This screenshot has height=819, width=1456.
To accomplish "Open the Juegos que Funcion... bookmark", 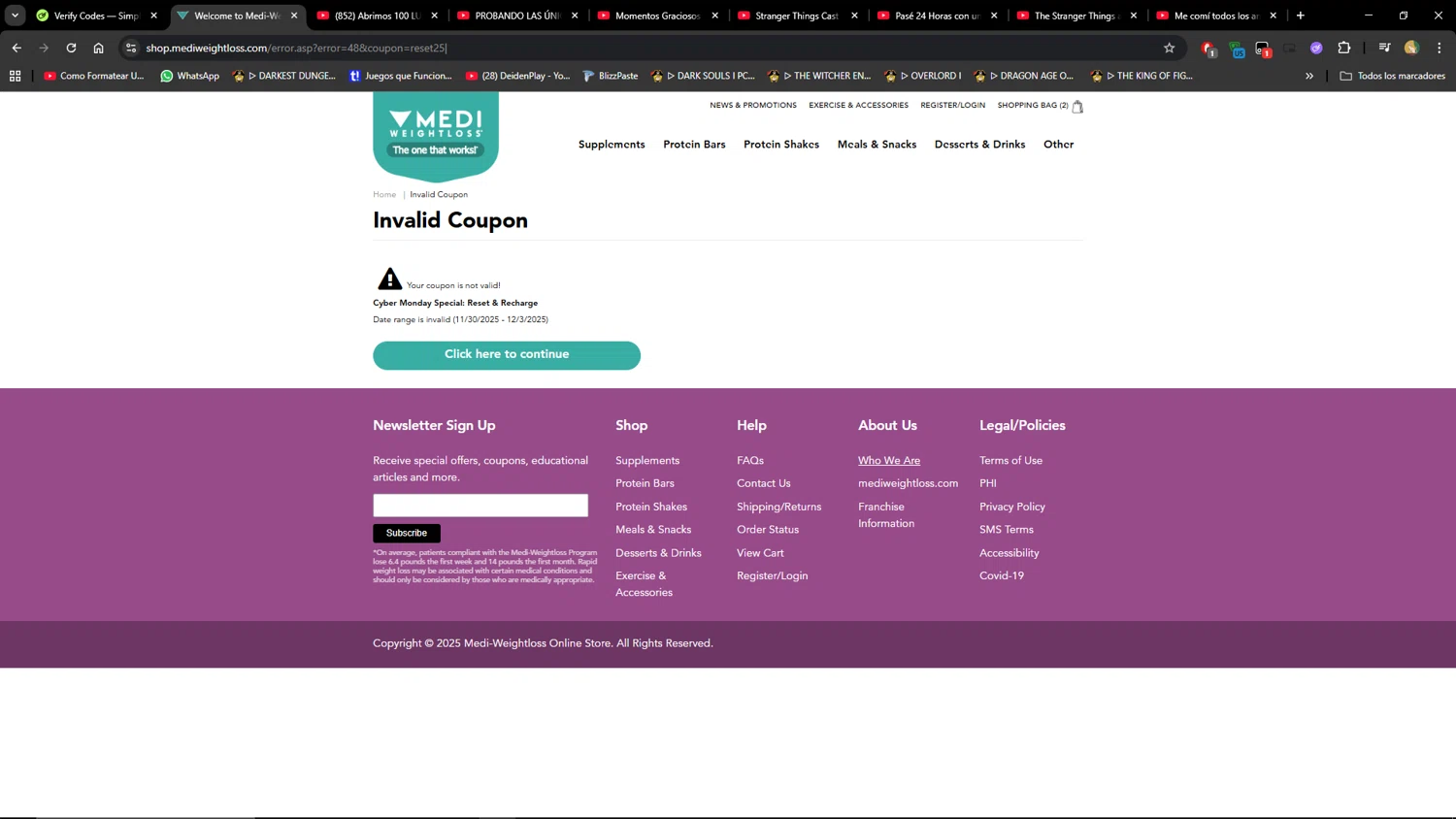I will point(401,76).
